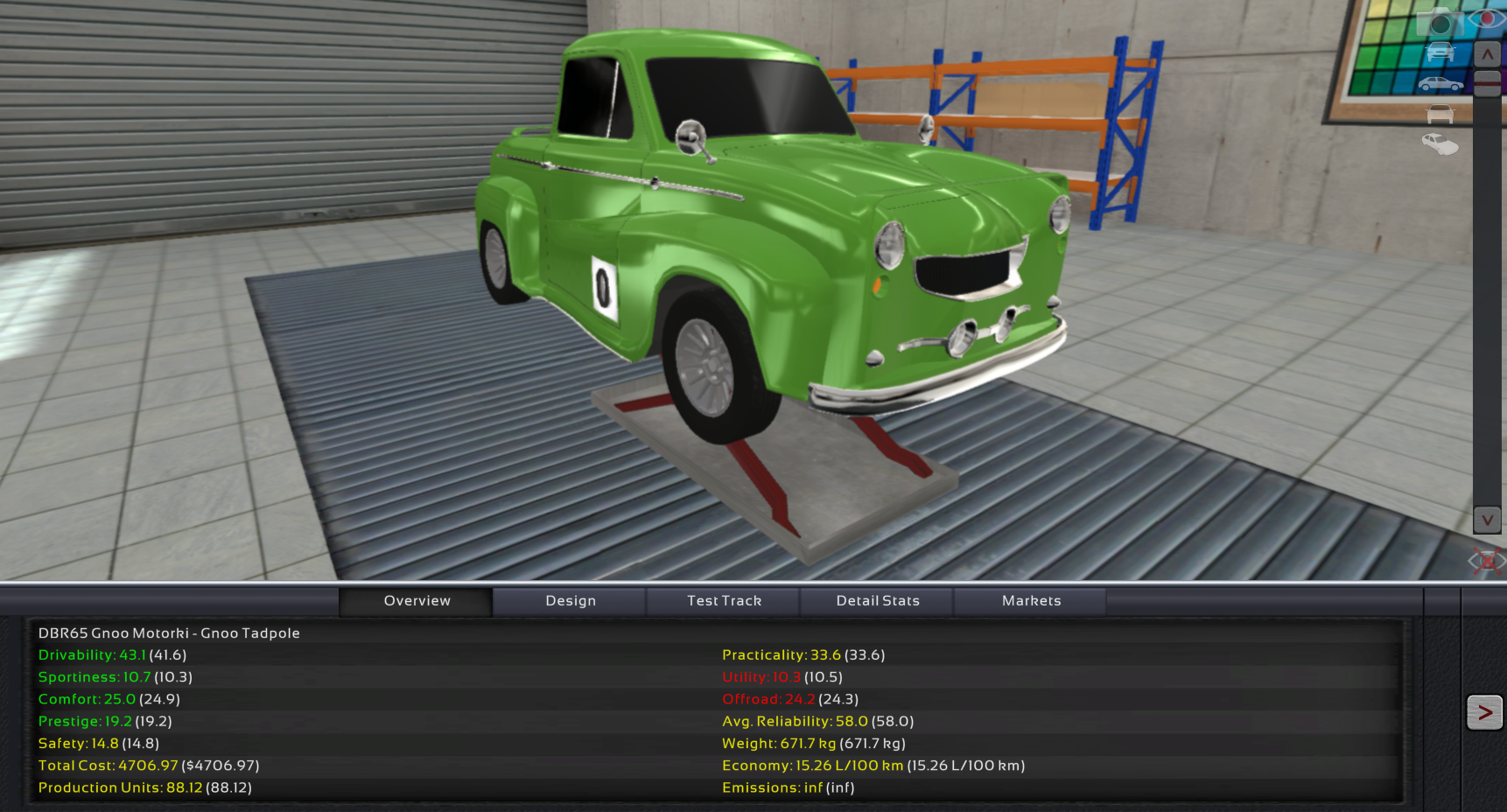Click the camera screenshot icon

click(1440, 22)
